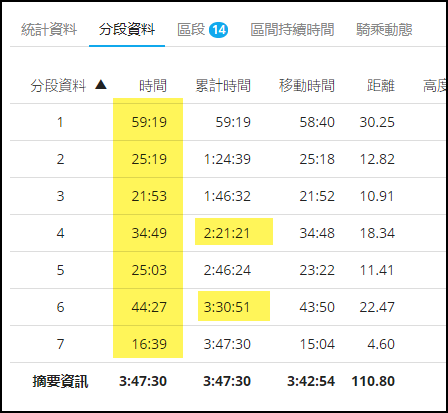Click distance value 22.47
This screenshot has width=448, height=413.
[x=377, y=307]
